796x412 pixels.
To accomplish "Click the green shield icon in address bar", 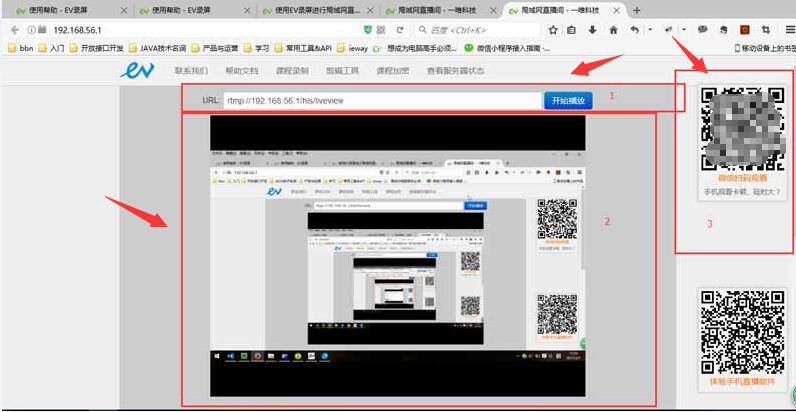I will (368, 30).
